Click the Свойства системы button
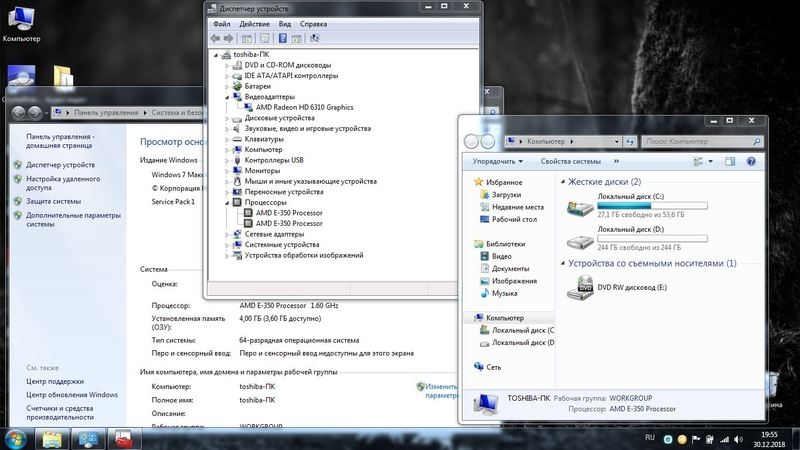This screenshot has height=450, width=800. point(570,161)
